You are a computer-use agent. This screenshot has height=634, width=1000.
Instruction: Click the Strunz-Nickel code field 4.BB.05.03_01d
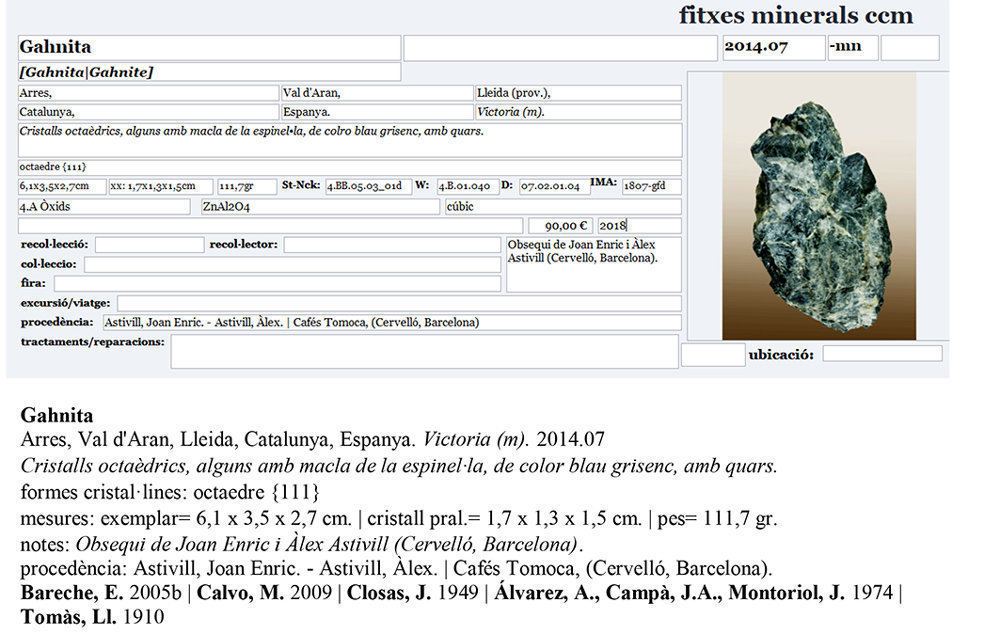(369, 186)
